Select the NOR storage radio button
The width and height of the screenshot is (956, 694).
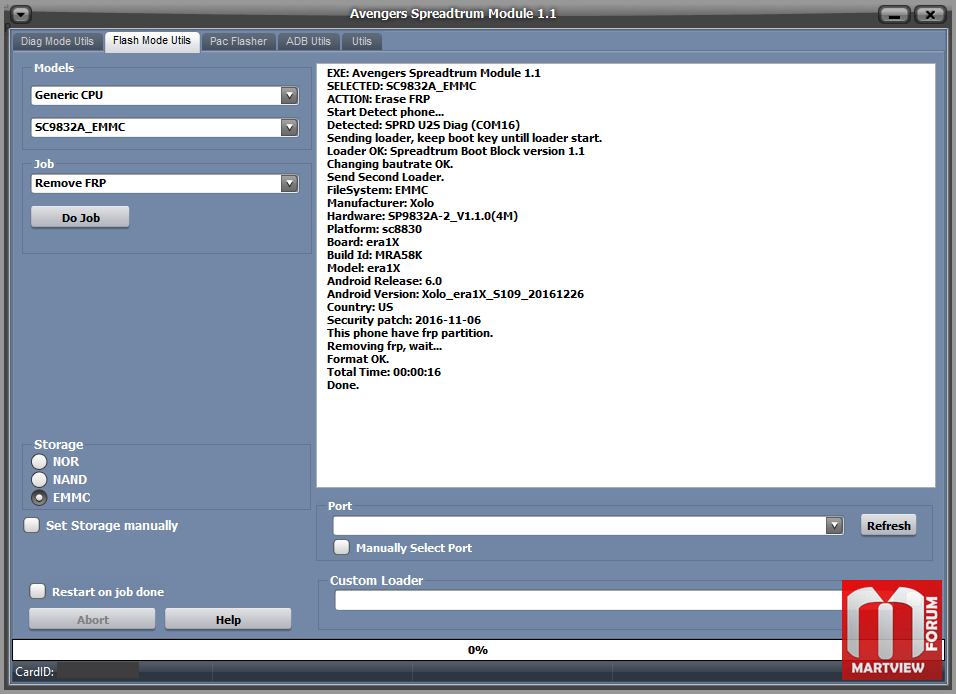click(x=39, y=462)
